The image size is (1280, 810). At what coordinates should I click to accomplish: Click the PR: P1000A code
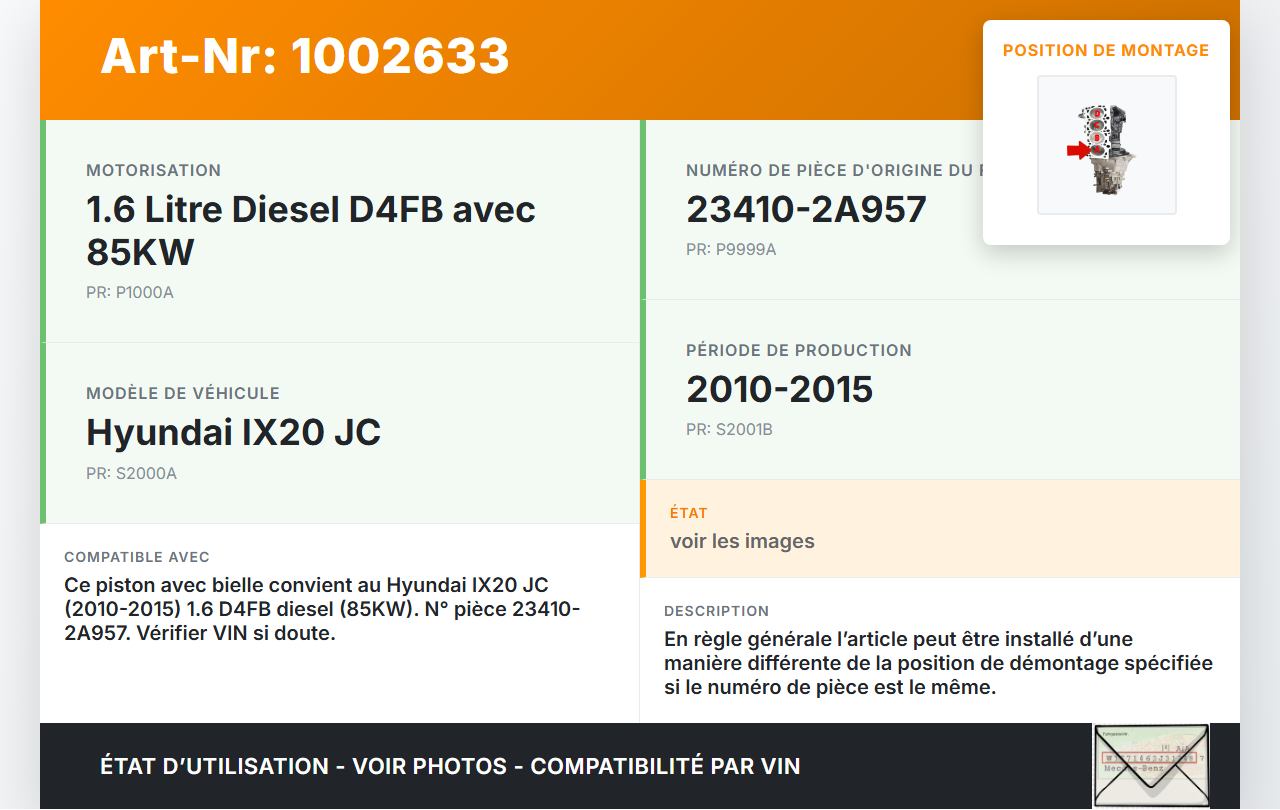(x=130, y=293)
